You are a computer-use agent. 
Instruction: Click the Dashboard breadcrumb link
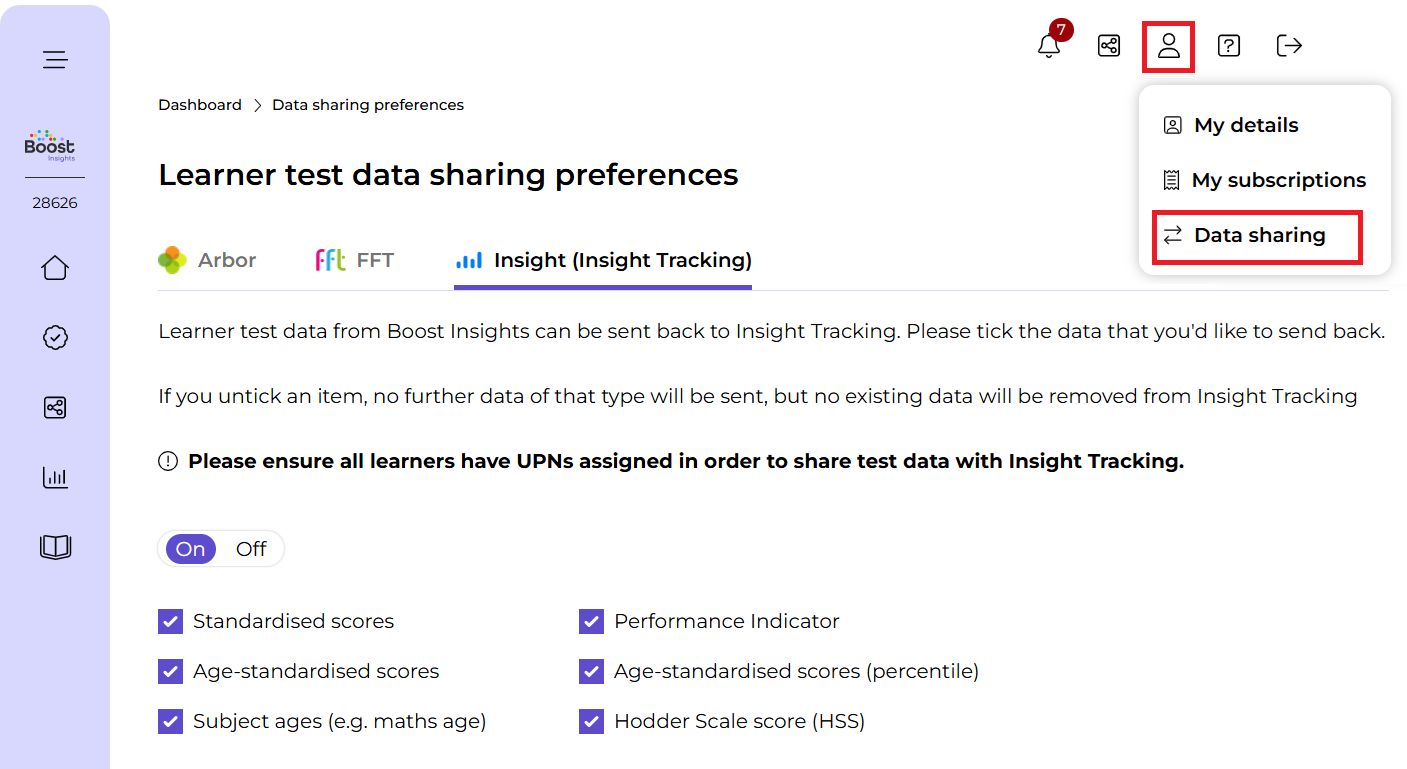200,105
